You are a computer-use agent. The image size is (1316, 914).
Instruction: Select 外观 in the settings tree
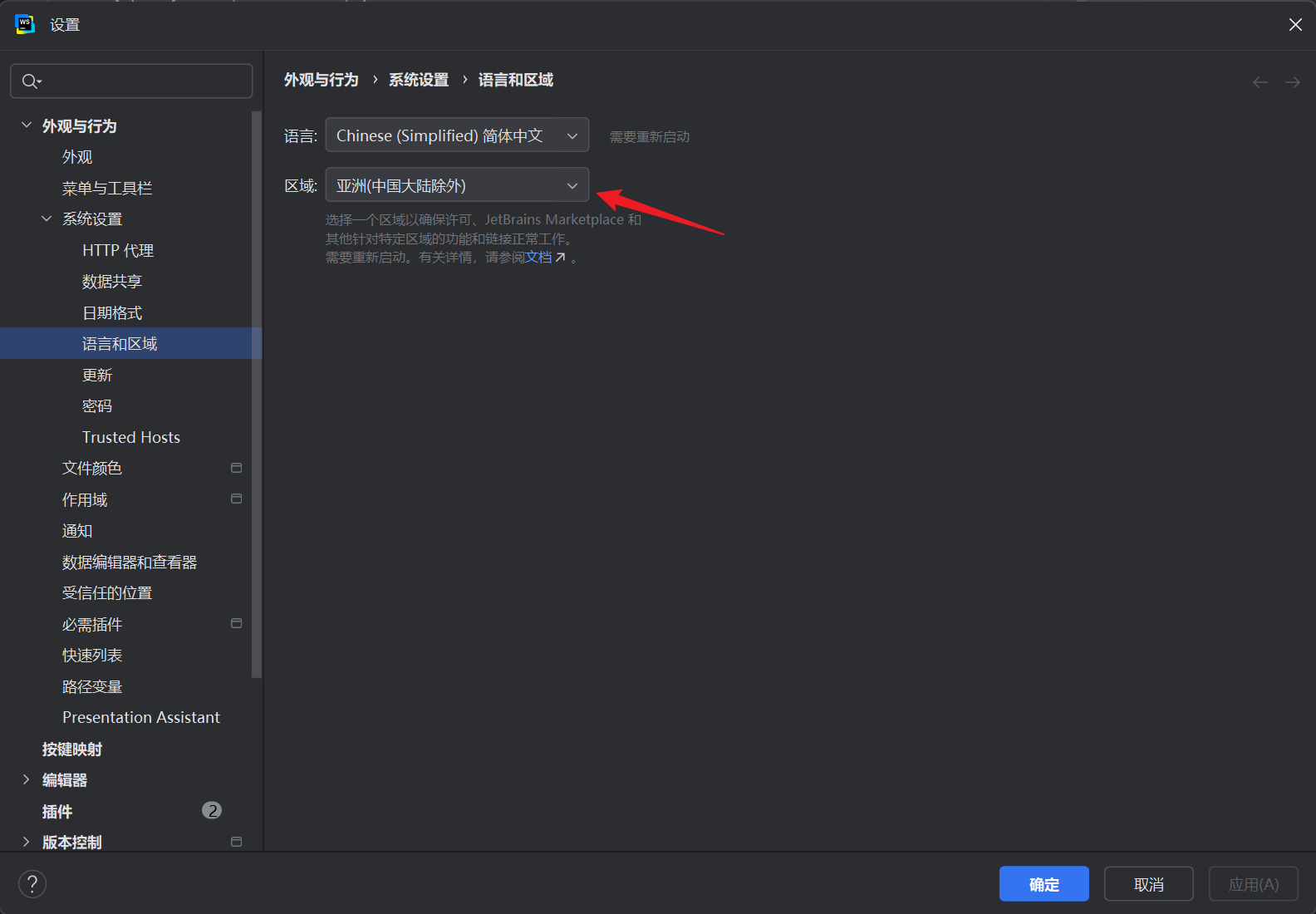[x=77, y=157]
